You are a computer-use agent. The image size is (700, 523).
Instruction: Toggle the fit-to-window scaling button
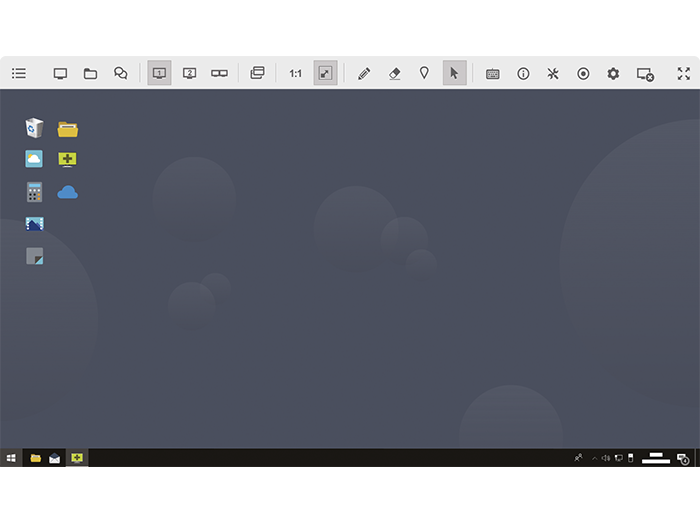[325, 73]
